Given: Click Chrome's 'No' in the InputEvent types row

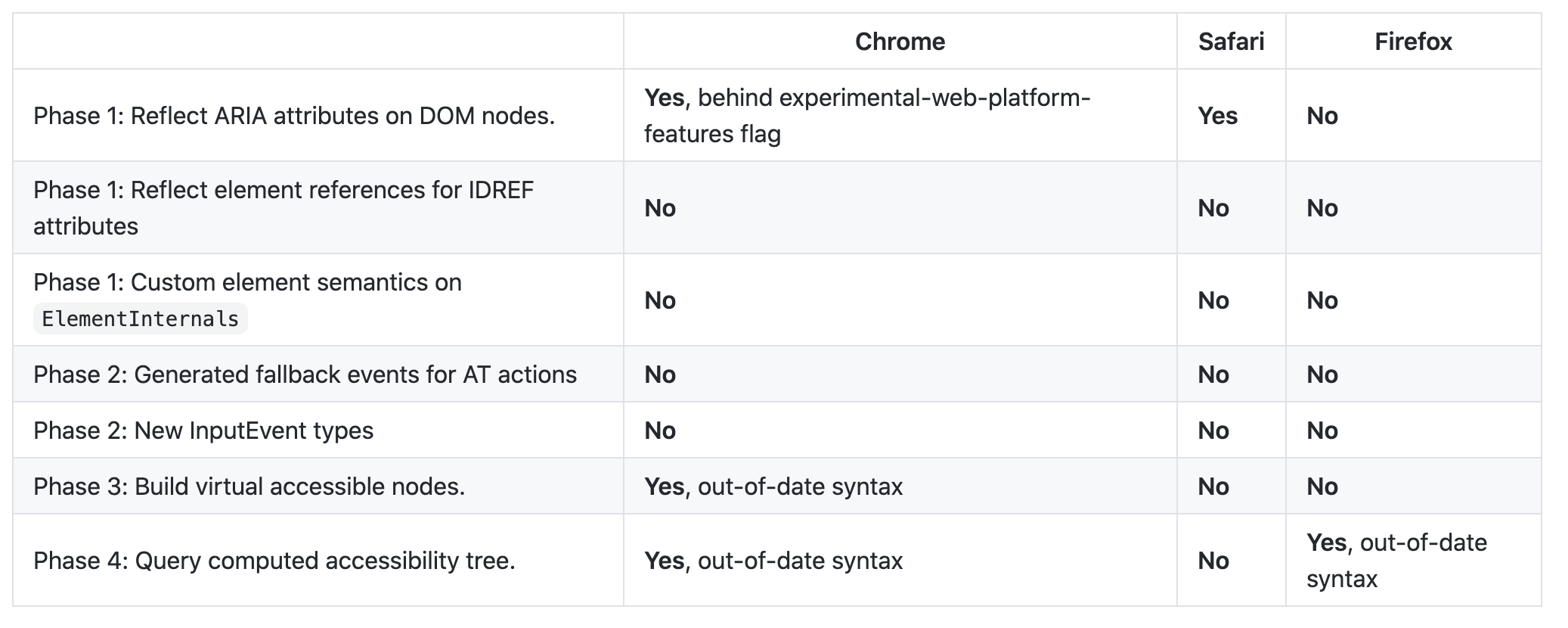Looking at the screenshot, I should coord(660,431).
